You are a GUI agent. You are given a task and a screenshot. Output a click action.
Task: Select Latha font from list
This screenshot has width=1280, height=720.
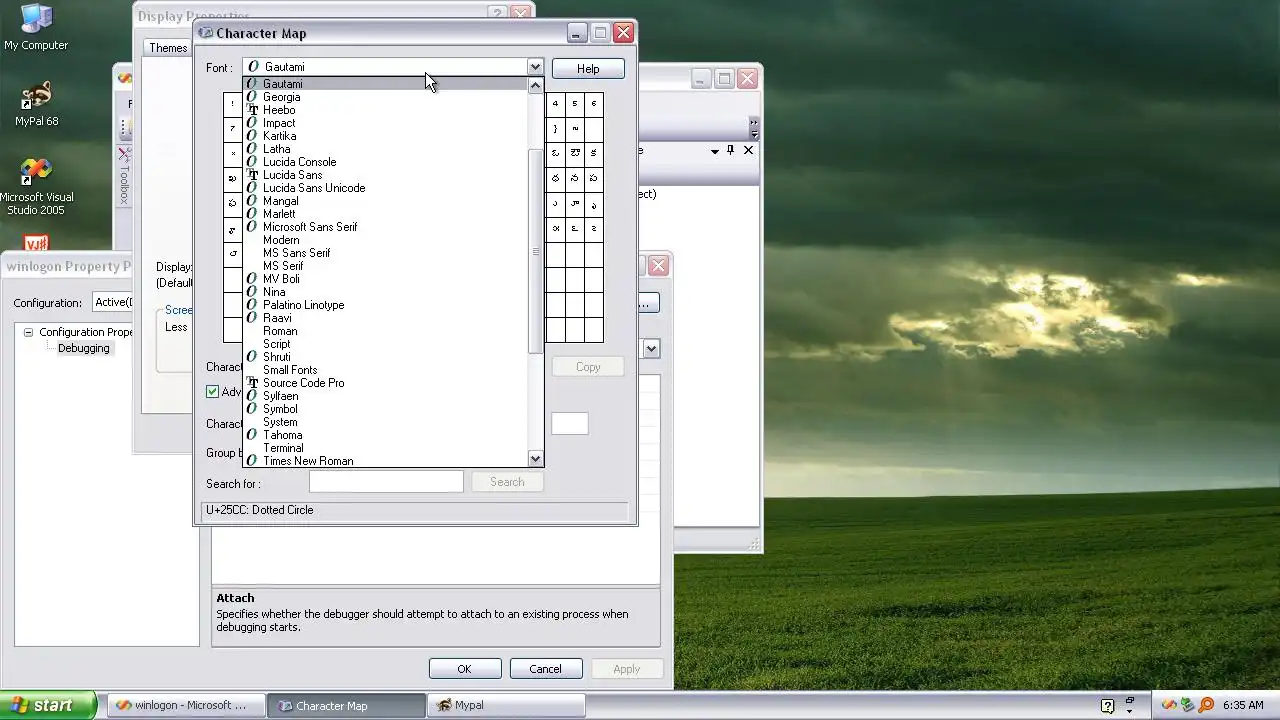click(x=385, y=149)
